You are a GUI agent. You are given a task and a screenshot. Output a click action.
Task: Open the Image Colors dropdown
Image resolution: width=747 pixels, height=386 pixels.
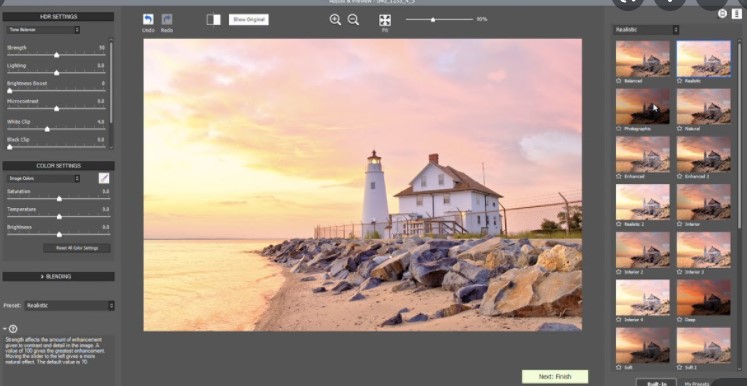(43, 178)
